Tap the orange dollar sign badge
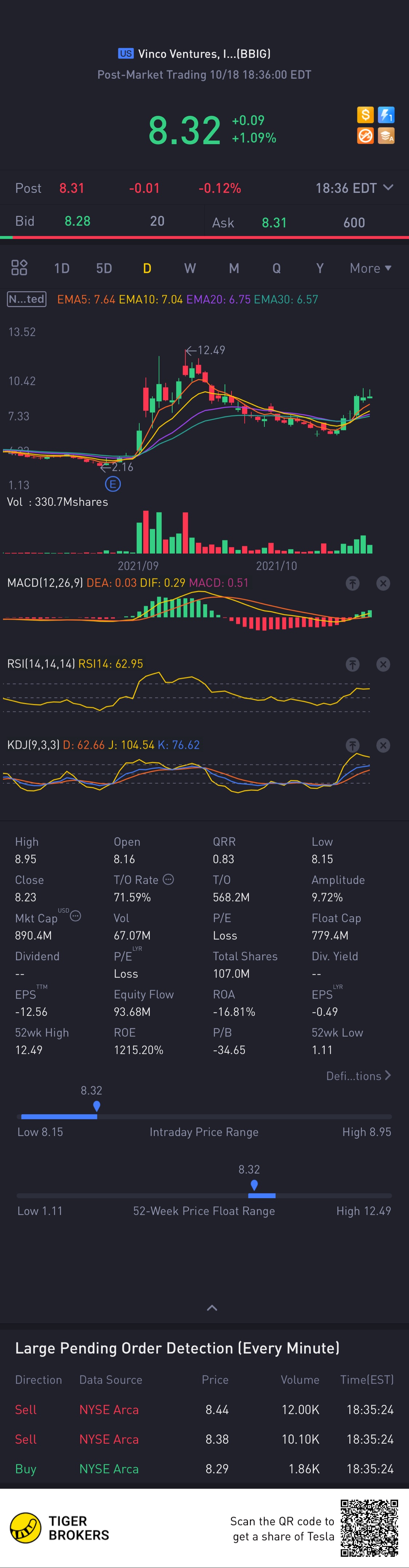409x1568 pixels. point(365,114)
